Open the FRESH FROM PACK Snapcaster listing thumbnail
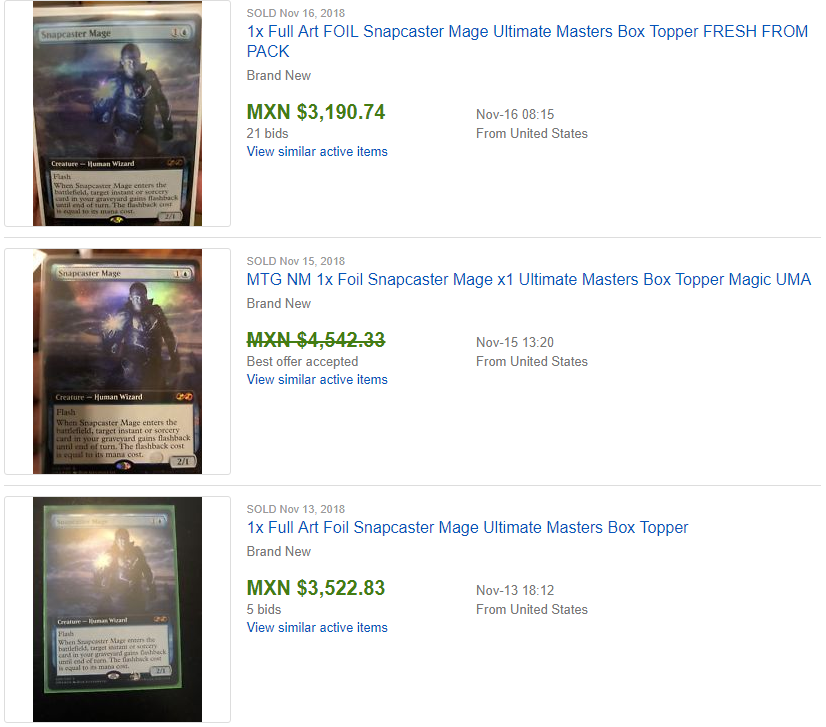The image size is (826, 727). point(117,113)
